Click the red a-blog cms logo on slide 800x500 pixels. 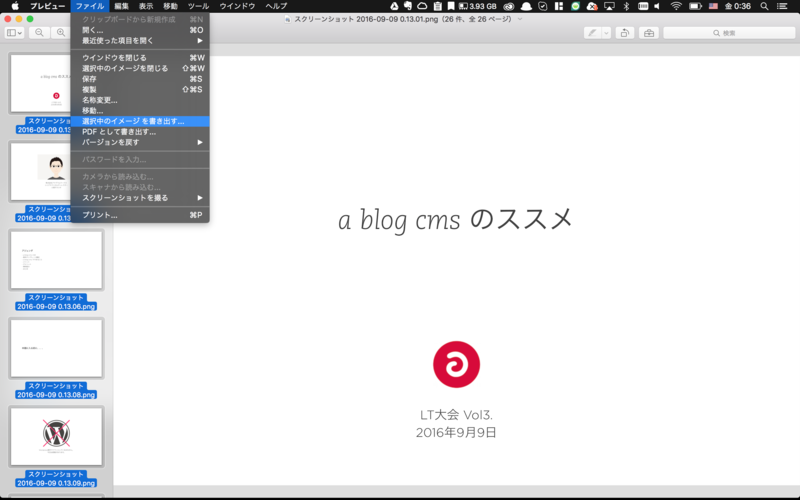456,364
